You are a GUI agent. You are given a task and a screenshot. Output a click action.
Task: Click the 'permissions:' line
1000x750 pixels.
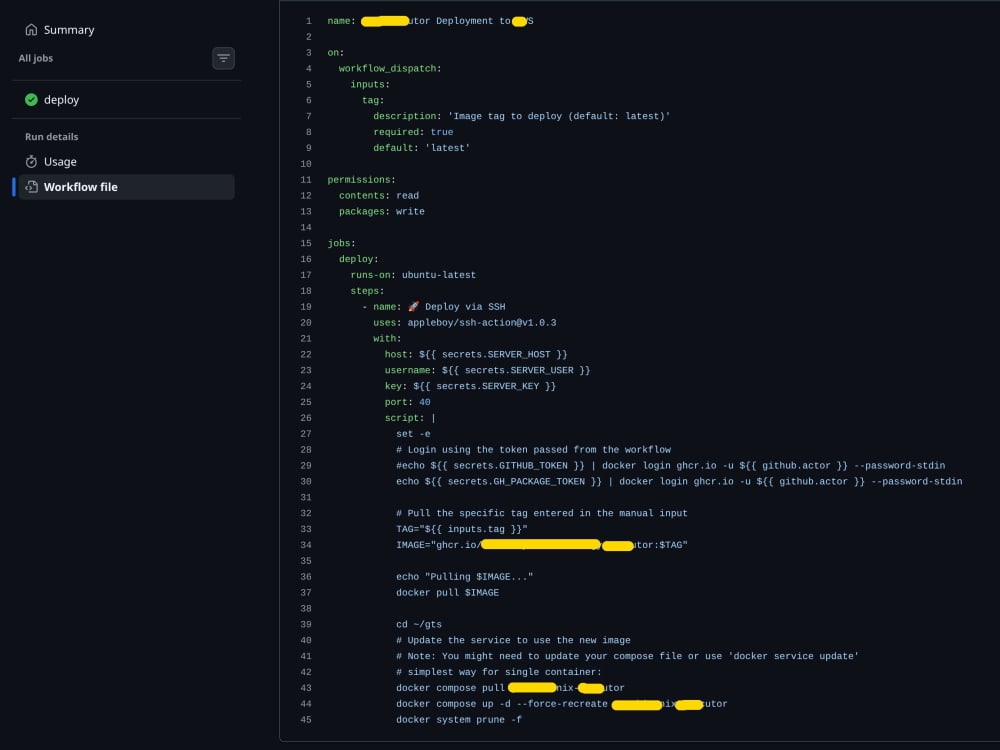point(362,180)
